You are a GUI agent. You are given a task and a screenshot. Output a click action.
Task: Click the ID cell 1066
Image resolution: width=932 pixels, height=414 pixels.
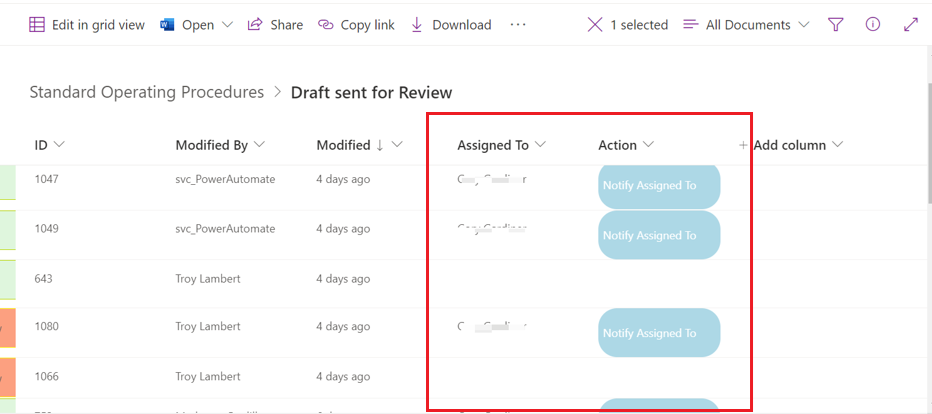click(47, 376)
